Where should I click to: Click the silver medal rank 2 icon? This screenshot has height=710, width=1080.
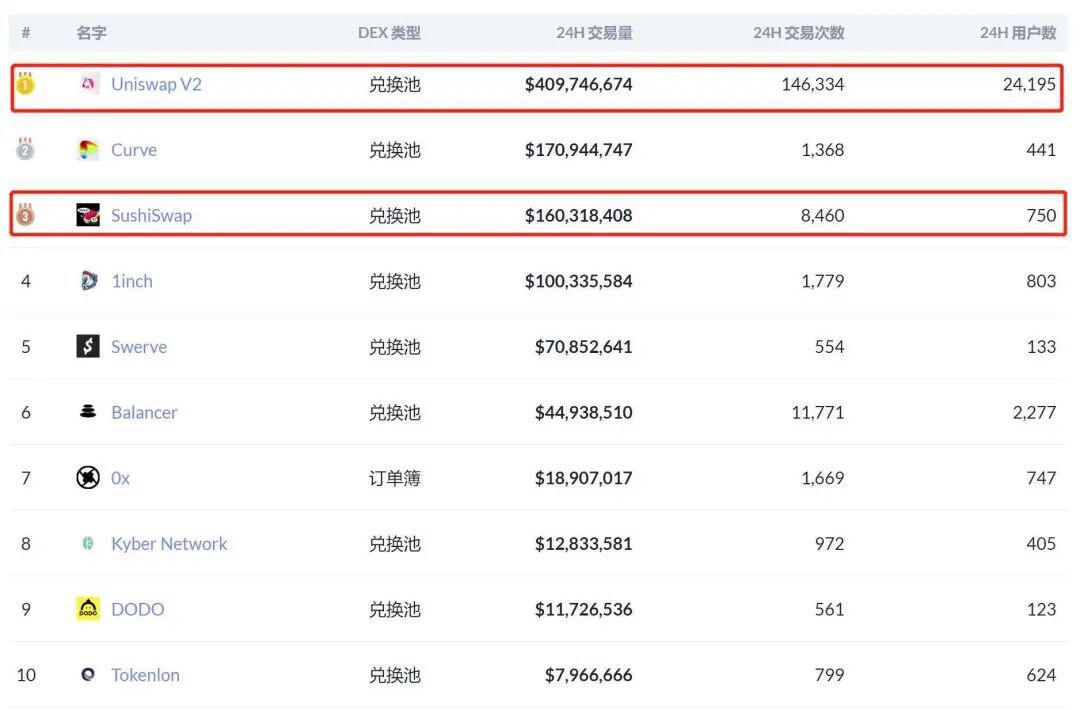pos(25,148)
